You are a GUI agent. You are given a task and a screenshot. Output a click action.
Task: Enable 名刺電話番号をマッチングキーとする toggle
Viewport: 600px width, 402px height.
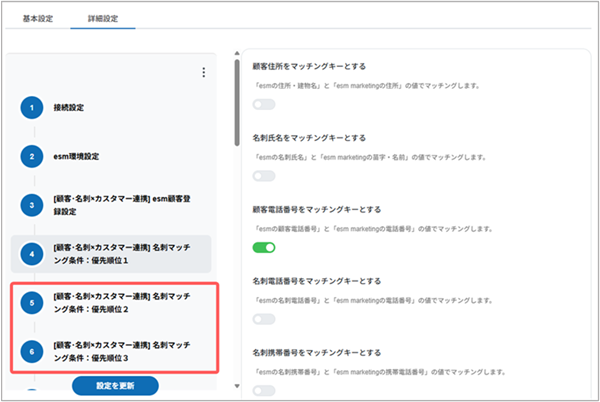(x=264, y=319)
